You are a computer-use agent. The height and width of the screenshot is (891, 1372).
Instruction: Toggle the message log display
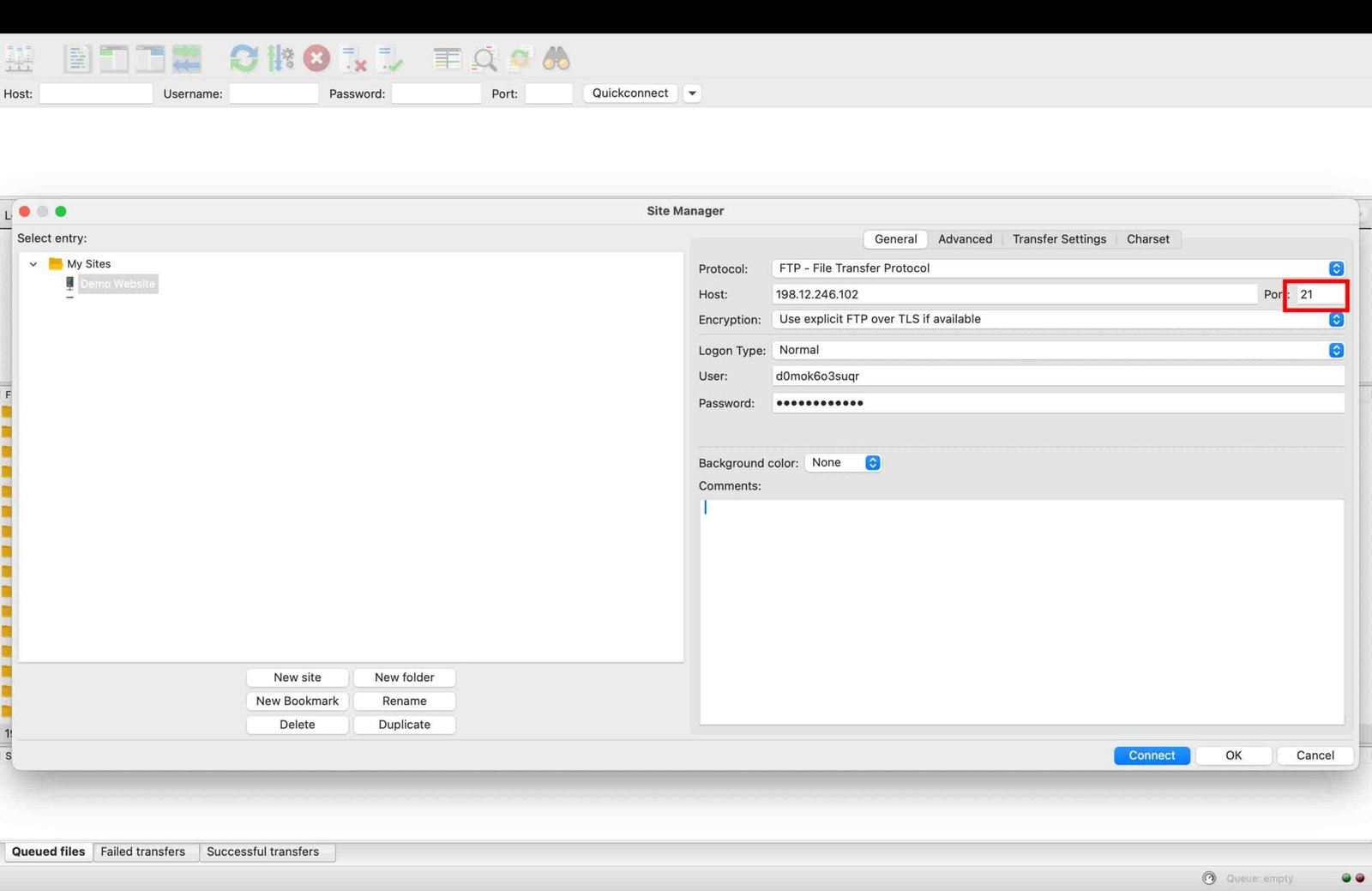77,58
